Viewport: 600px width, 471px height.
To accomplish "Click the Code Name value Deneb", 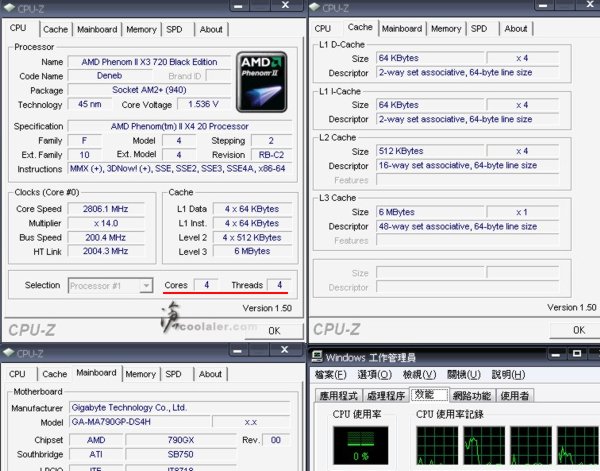I will coord(109,76).
